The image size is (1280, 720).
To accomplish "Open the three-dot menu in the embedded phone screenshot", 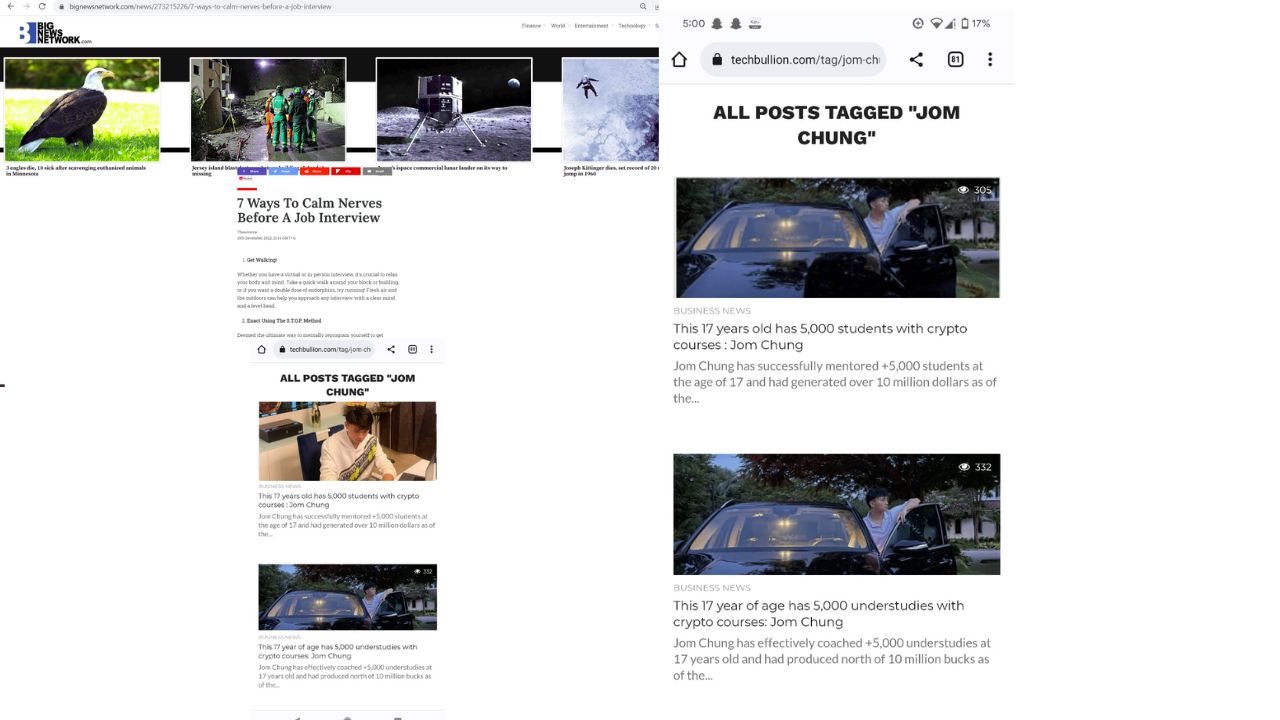I will coord(432,350).
